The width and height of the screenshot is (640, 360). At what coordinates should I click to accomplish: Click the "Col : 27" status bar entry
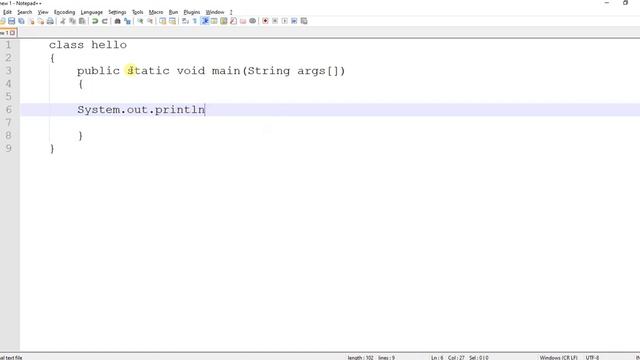point(456,358)
